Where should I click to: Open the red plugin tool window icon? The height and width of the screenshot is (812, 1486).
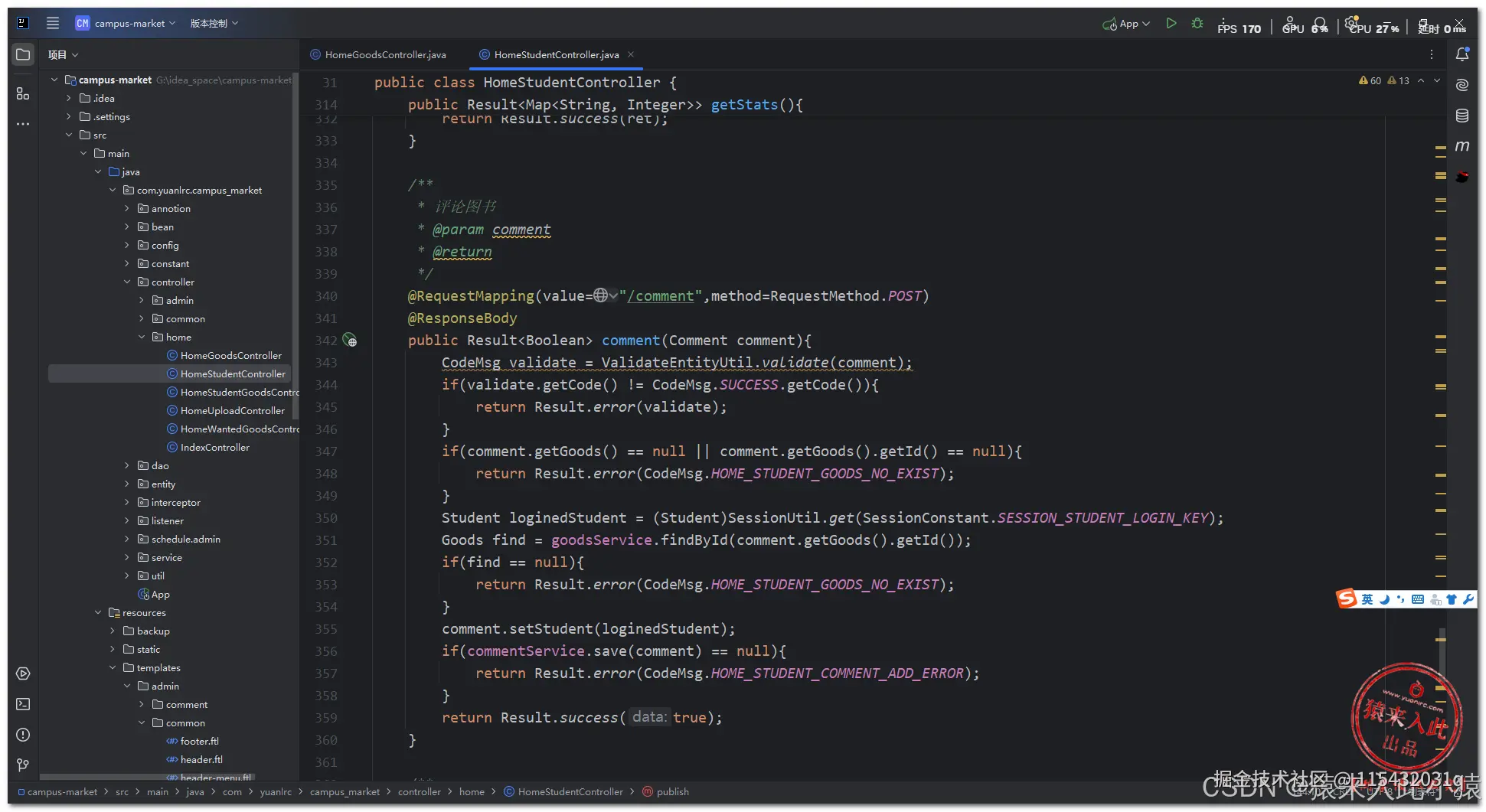pos(1462,177)
